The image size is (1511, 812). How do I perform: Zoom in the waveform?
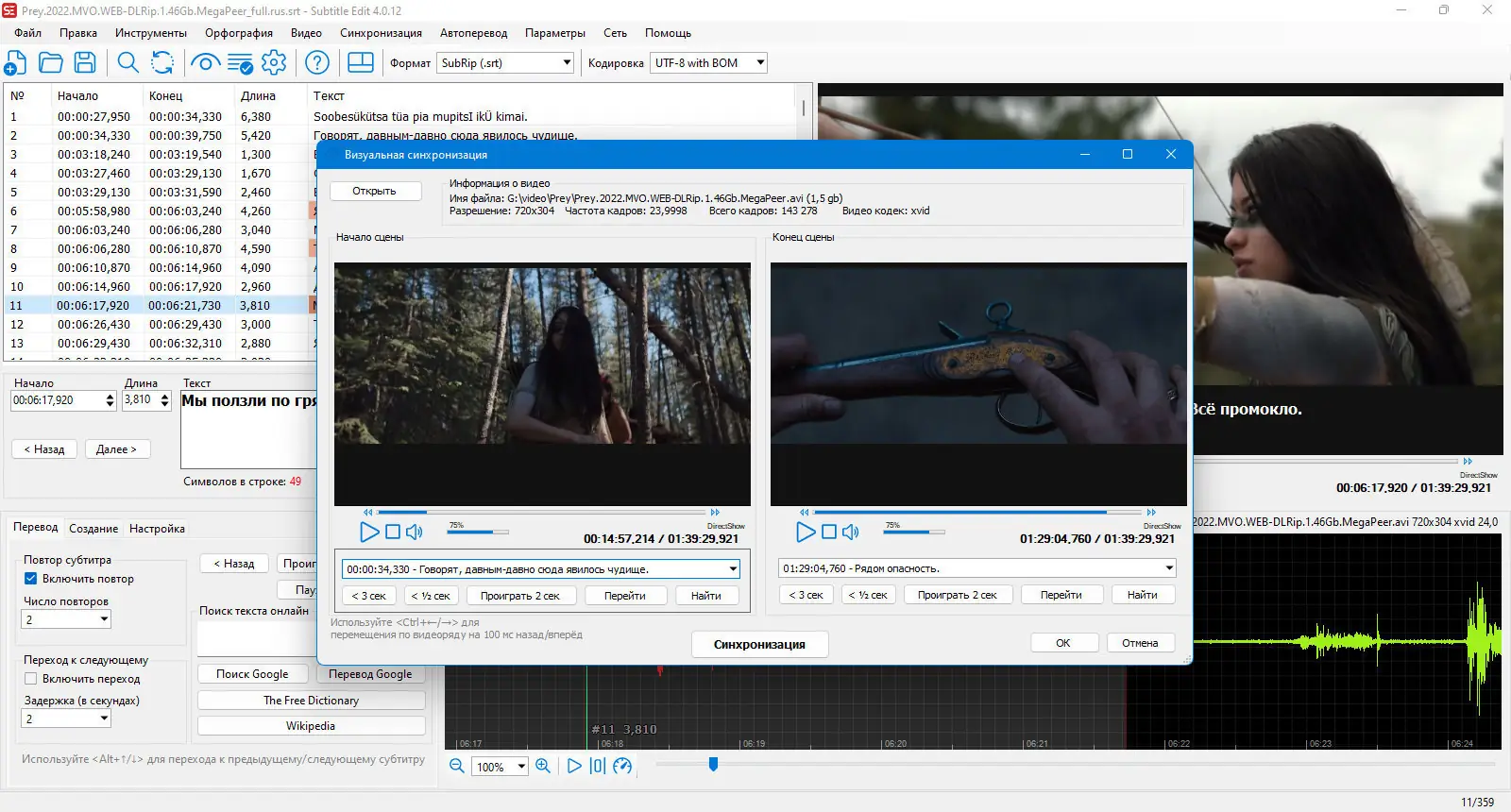pyautogui.click(x=543, y=767)
